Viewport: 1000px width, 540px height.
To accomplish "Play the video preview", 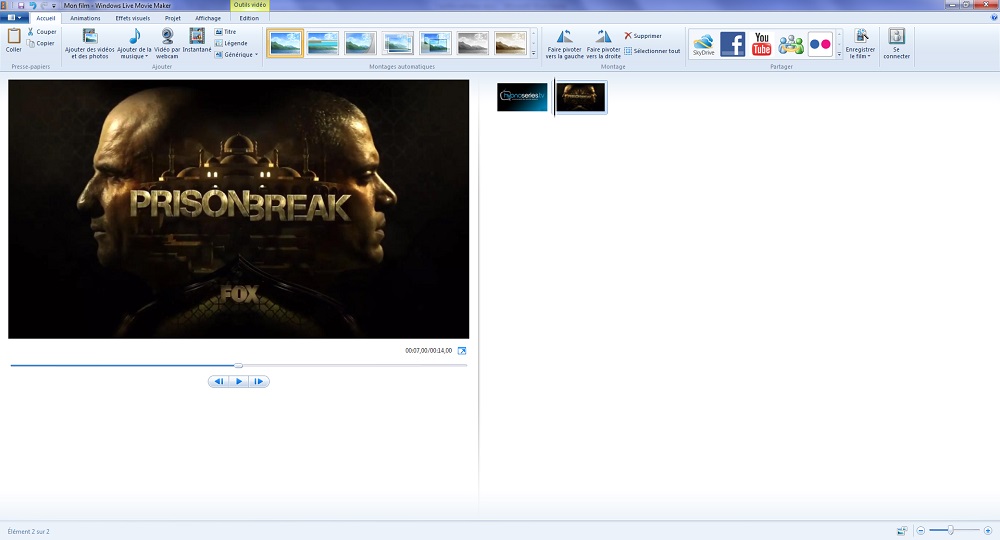I will click(239, 381).
